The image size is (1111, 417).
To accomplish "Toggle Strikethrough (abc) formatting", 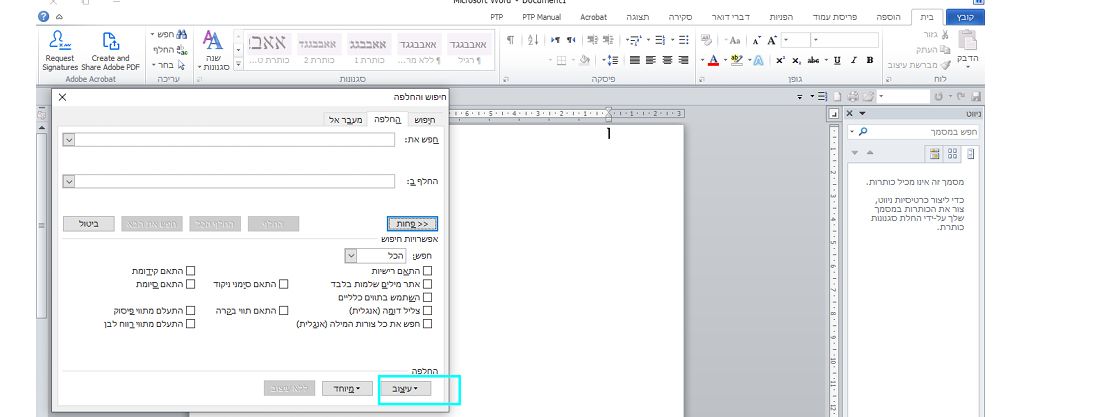I will tap(813, 60).
